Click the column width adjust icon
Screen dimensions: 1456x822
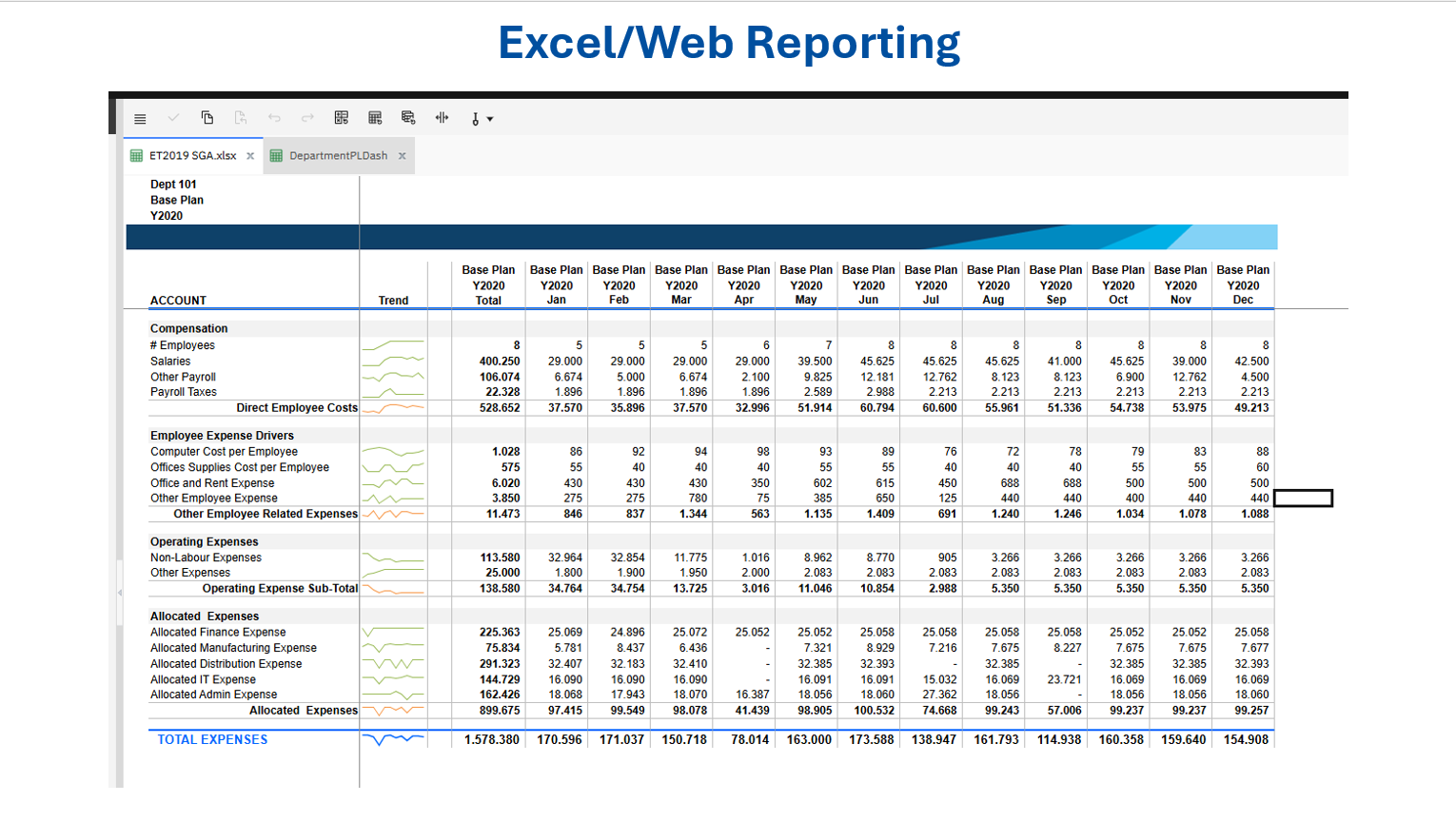[x=442, y=118]
